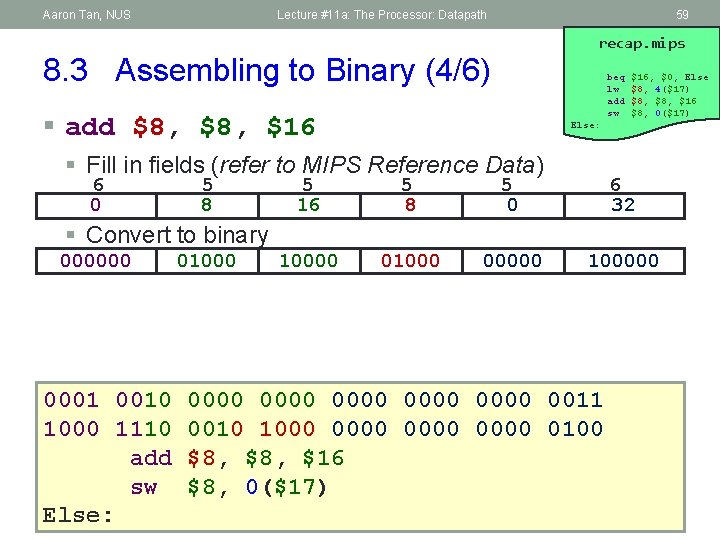Click the red binary cell 01000
The width and height of the screenshot is (720, 540).
pyautogui.click(x=411, y=261)
